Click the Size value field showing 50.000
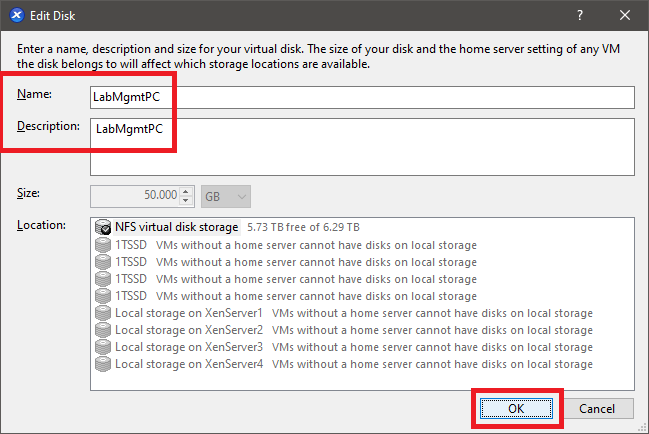This screenshot has width=649, height=434. click(x=135, y=195)
